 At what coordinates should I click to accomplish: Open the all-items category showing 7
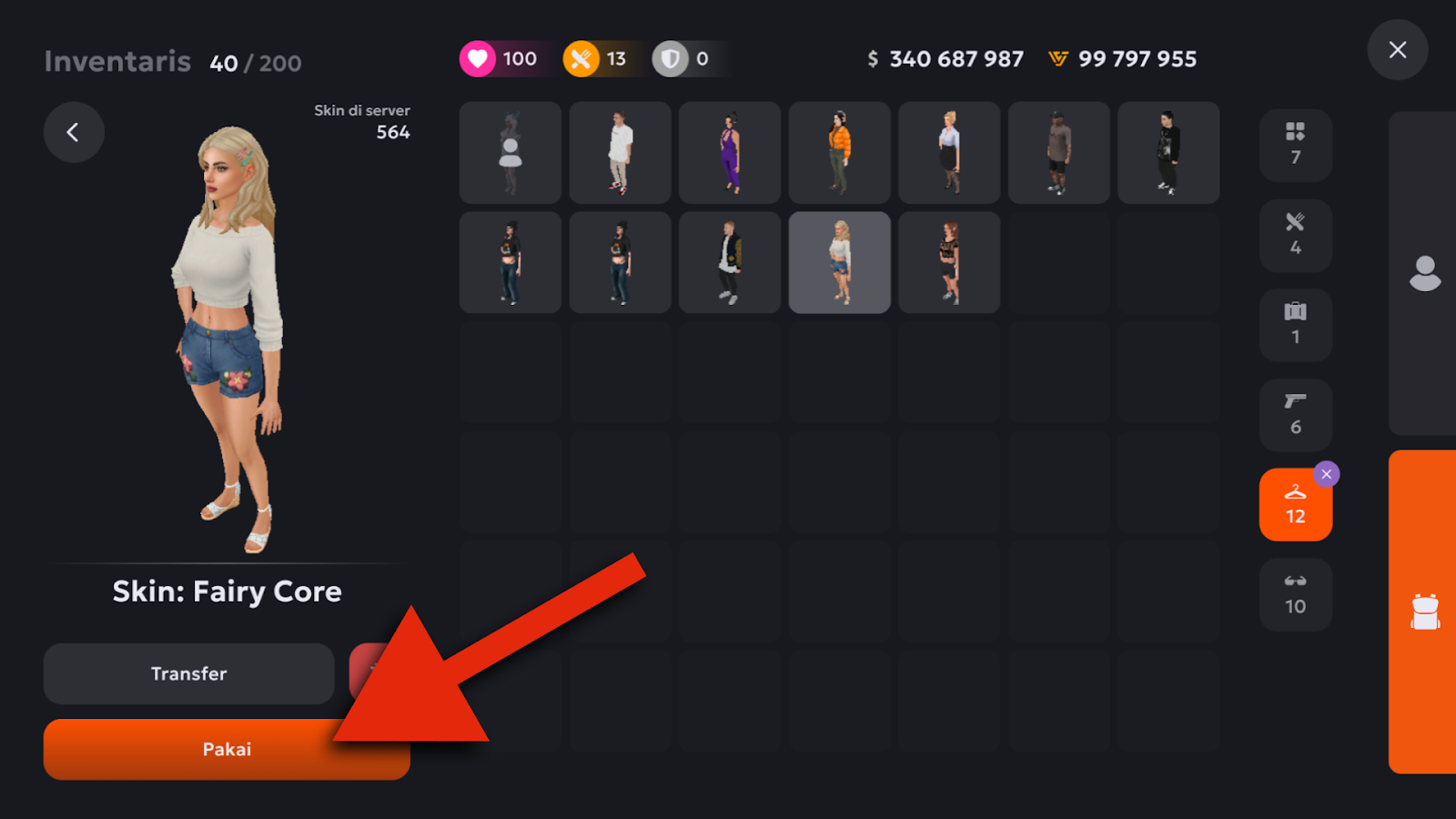click(x=1295, y=146)
